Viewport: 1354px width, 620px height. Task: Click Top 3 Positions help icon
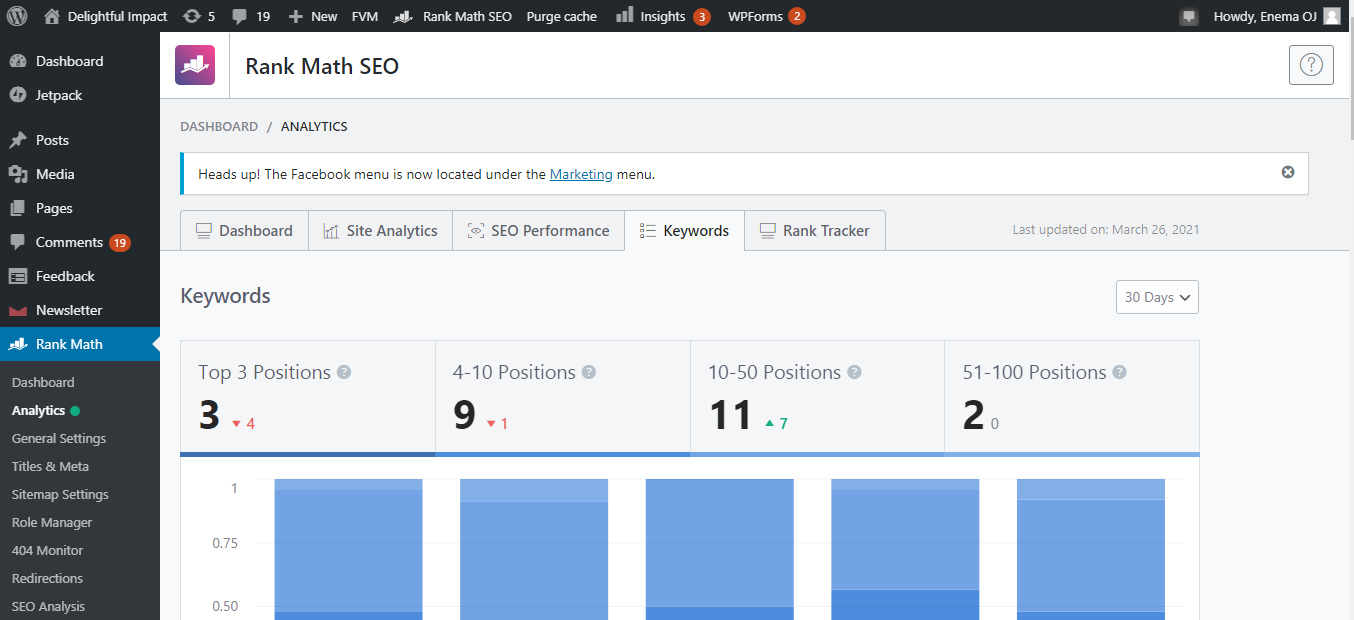344,372
